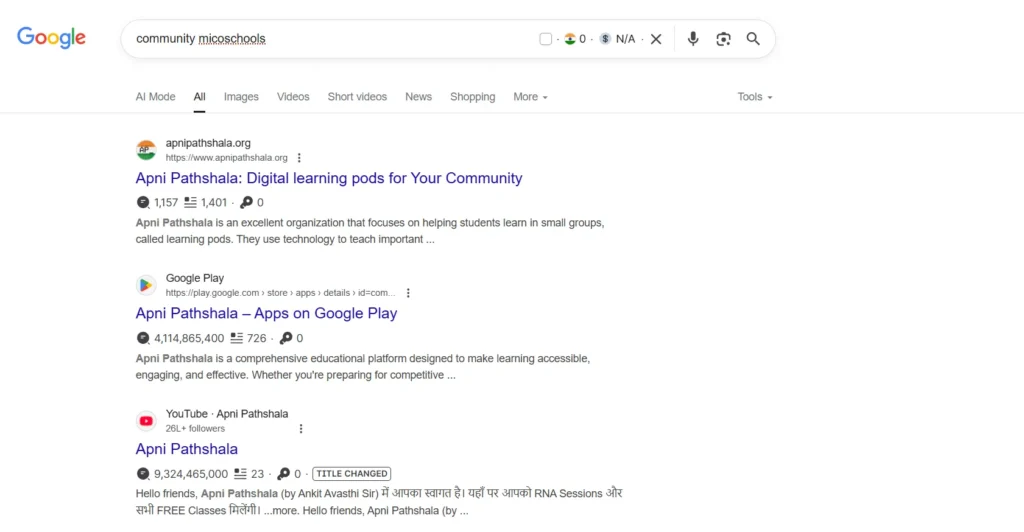The height and width of the screenshot is (532, 1024).
Task: Click traffic icon beside 1,157
Action: click(x=143, y=202)
